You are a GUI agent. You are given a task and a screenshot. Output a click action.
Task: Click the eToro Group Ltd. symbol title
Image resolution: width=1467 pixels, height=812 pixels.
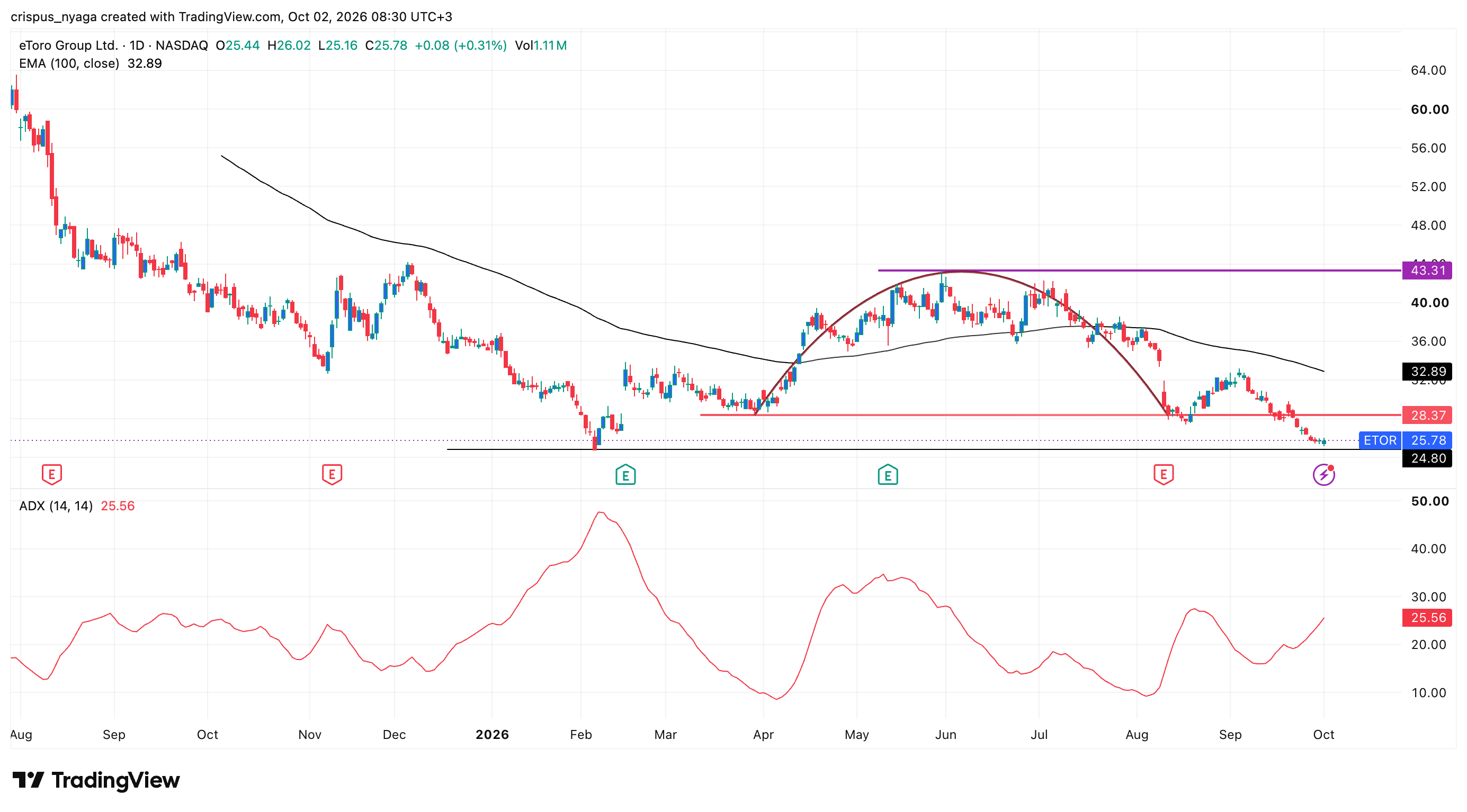(x=68, y=46)
